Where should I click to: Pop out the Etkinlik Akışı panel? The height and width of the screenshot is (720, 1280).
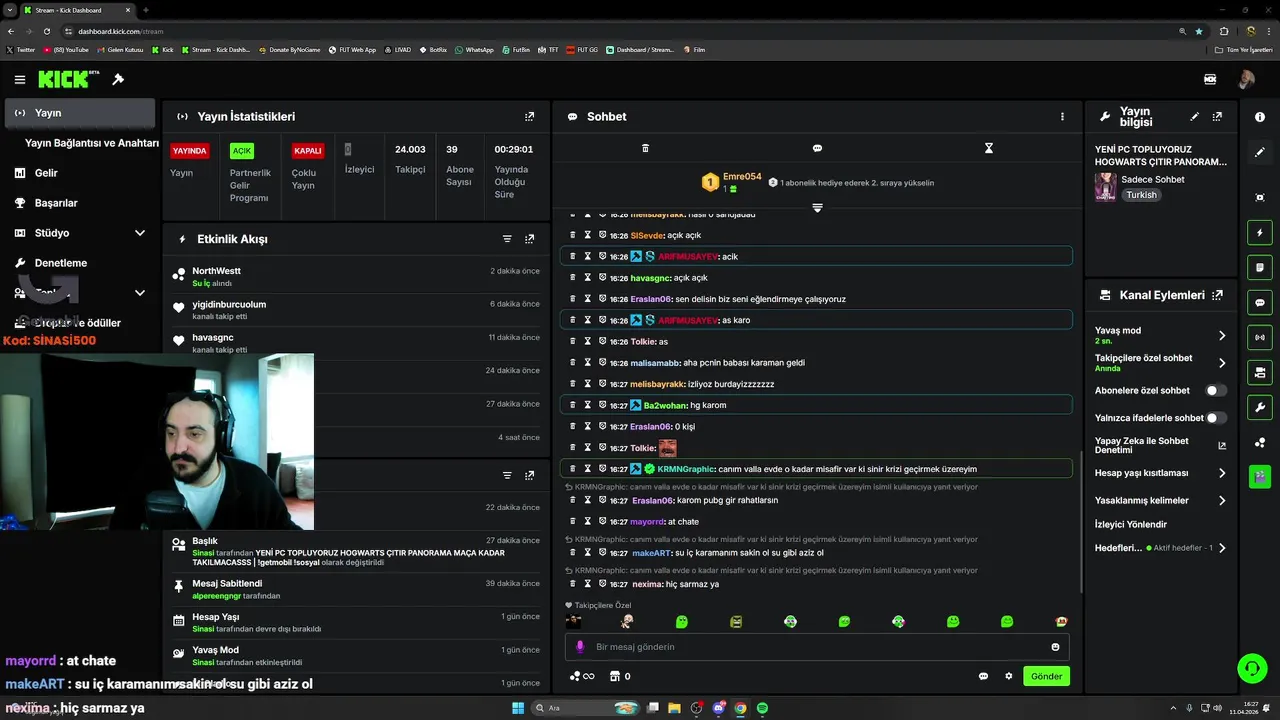pyautogui.click(x=530, y=239)
